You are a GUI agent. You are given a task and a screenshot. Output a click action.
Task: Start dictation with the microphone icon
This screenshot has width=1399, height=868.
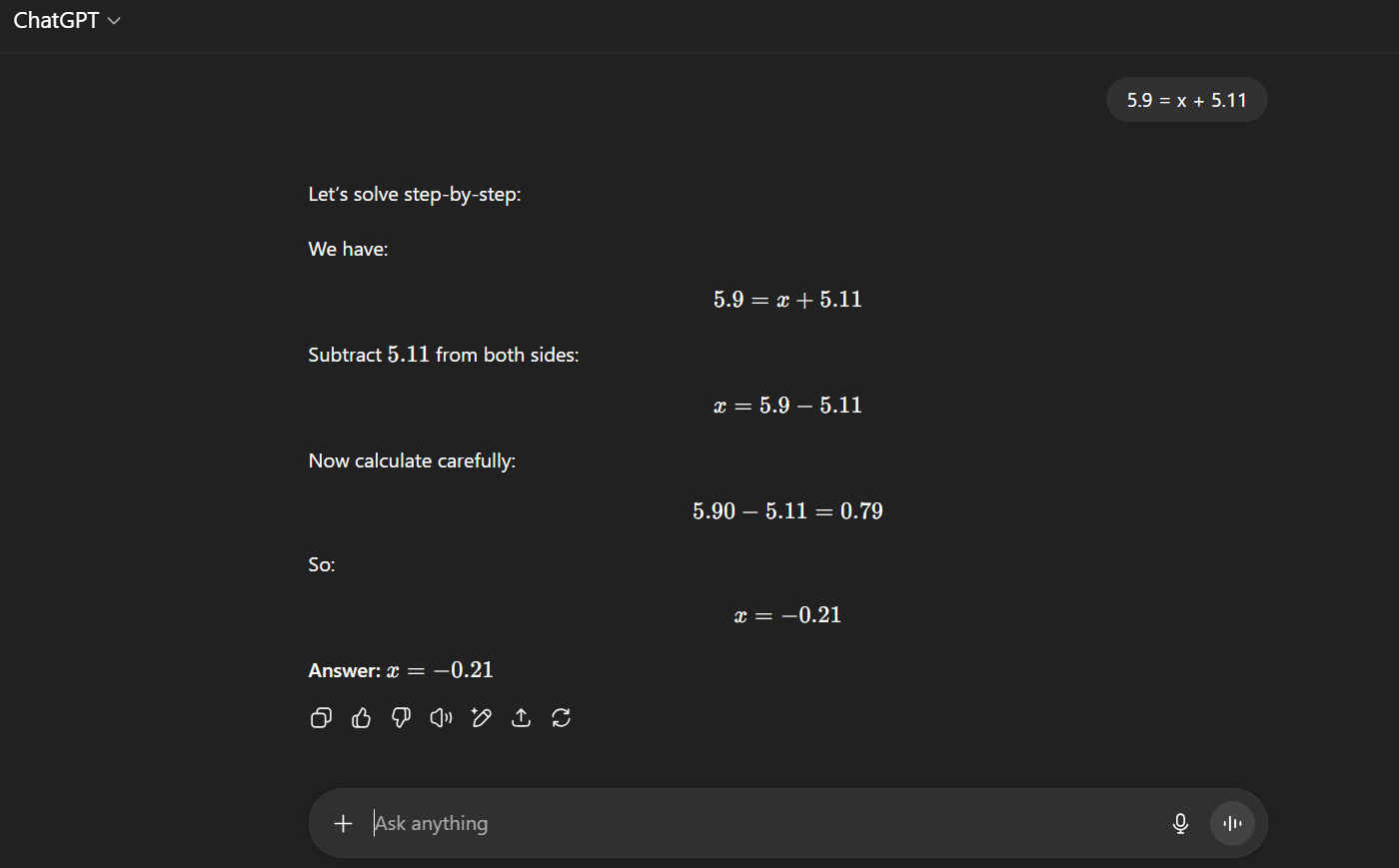(x=1180, y=823)
